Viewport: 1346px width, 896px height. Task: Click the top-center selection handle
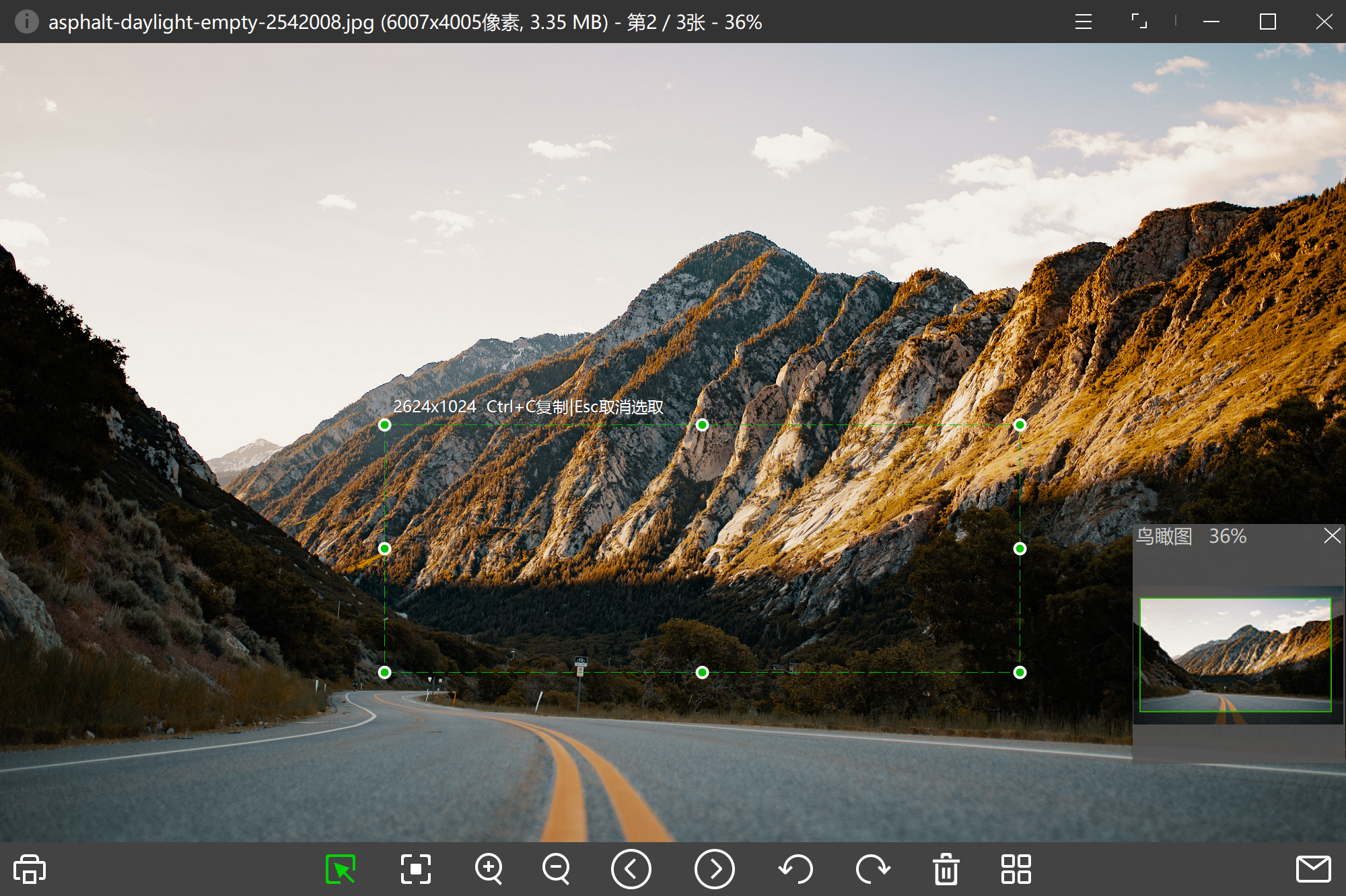702,424
